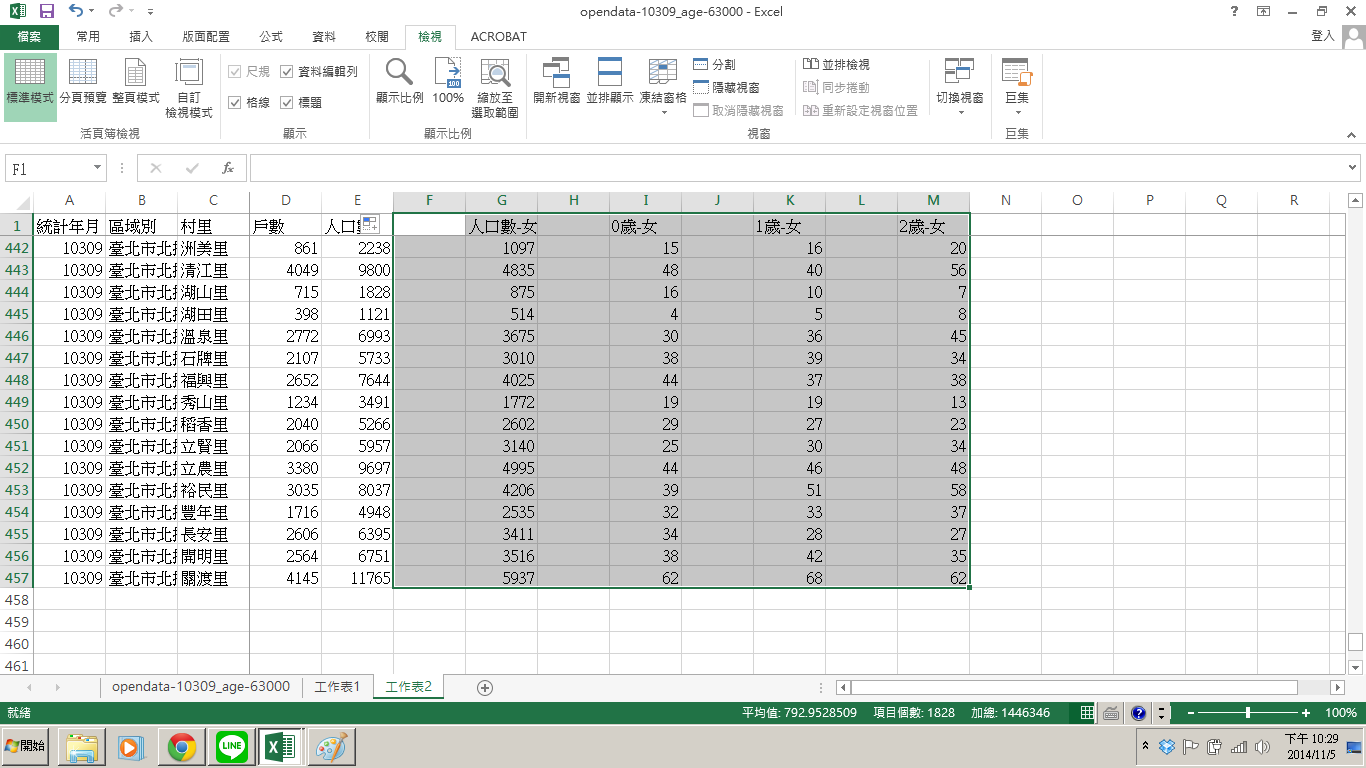Image resolution: width=1366 pixels, height=768 pixels.
Task: Toggle the 資料編輯列 formula bar checkbox
Action: 287,72
